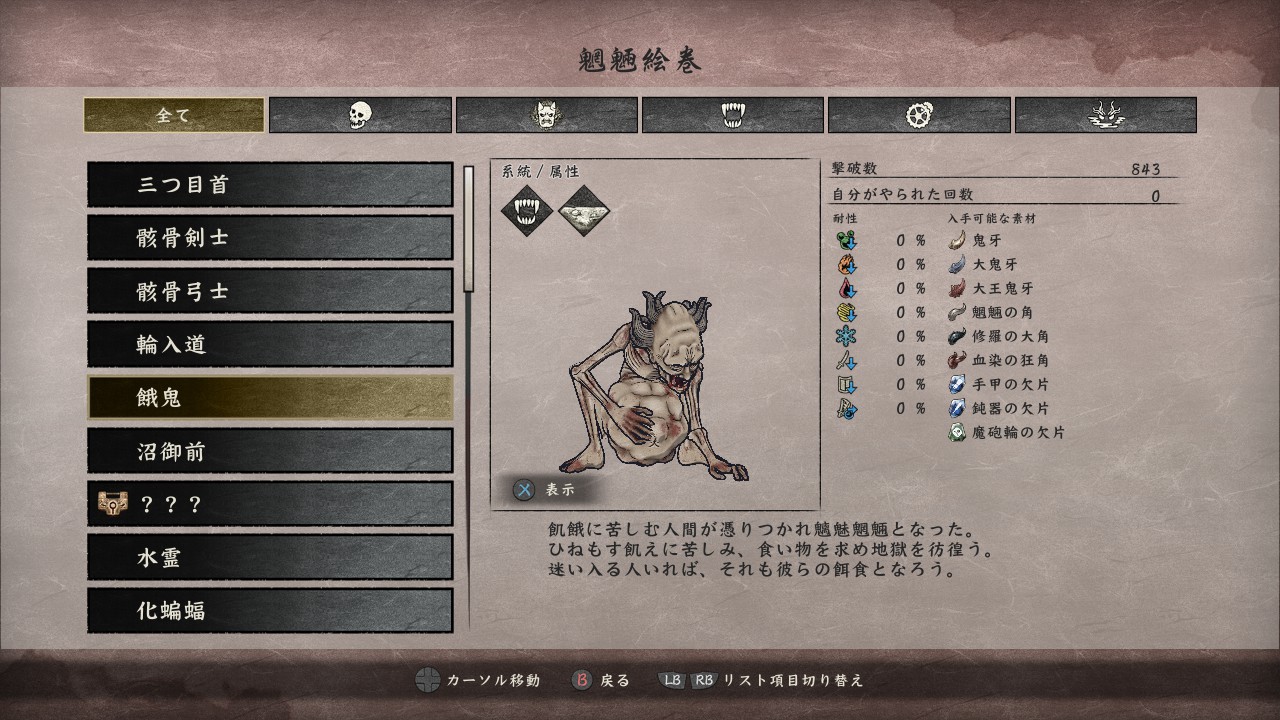Select the gear wheel category tab
1280x720 pixels.
pos(919,115)
